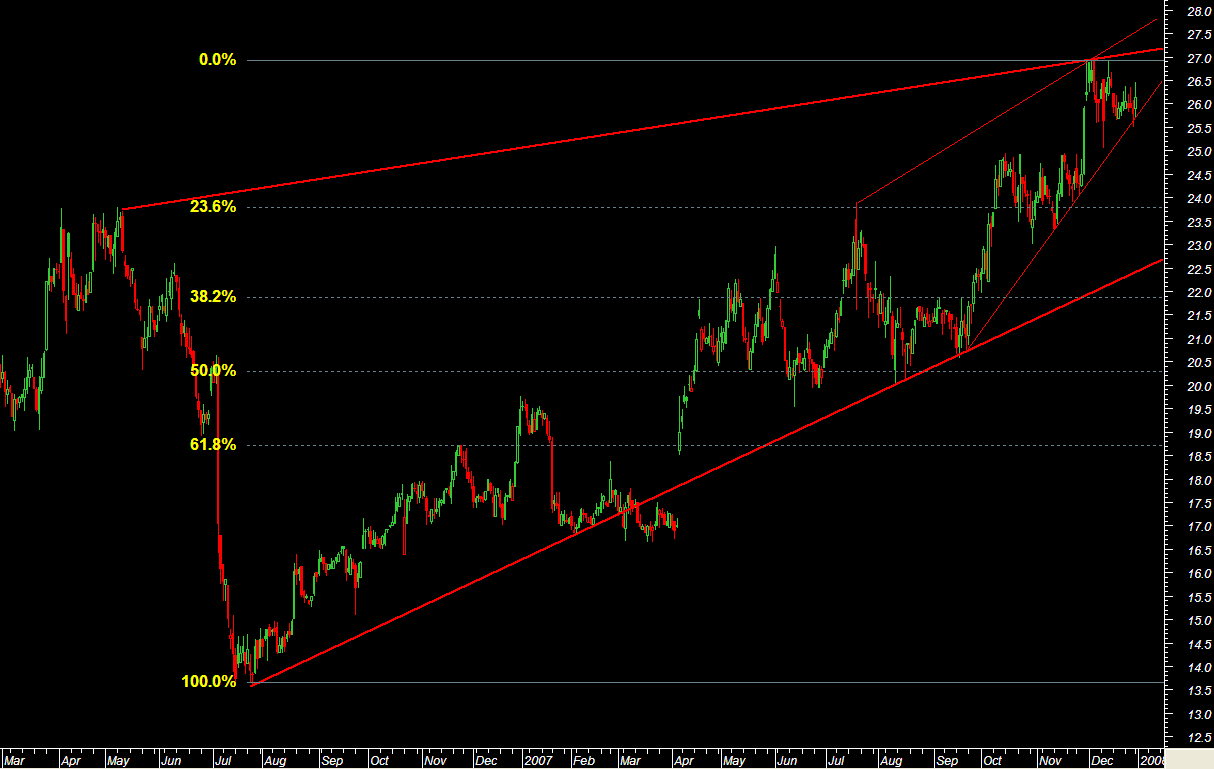Click the 22.0 price axis label
Screen dimensions: 1214x769
click(1199, 293)
